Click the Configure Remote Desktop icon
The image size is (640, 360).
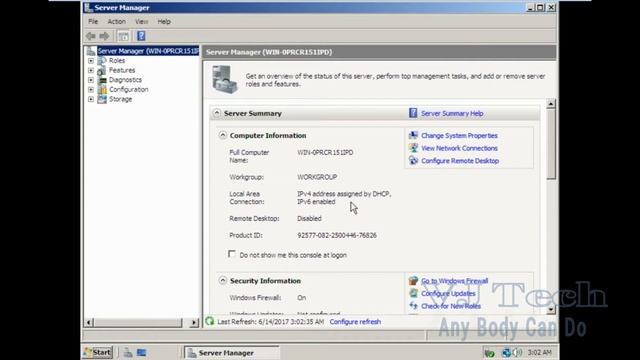pos(413,161)
